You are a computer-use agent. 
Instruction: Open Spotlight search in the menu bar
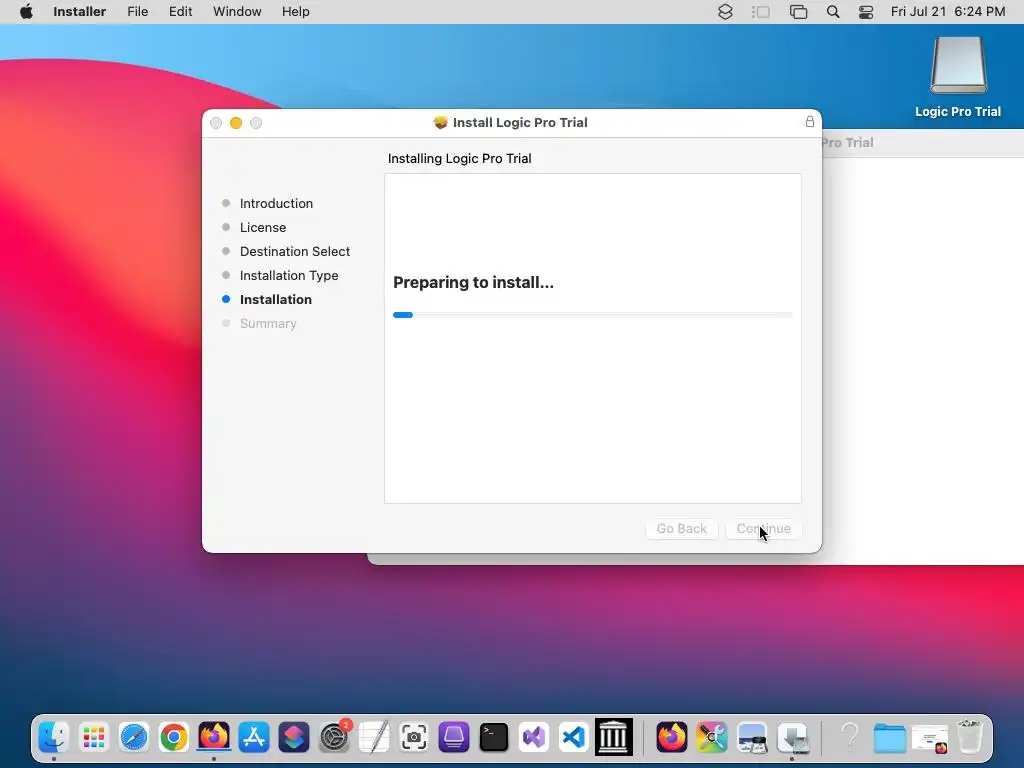click(x=833, y=12)
